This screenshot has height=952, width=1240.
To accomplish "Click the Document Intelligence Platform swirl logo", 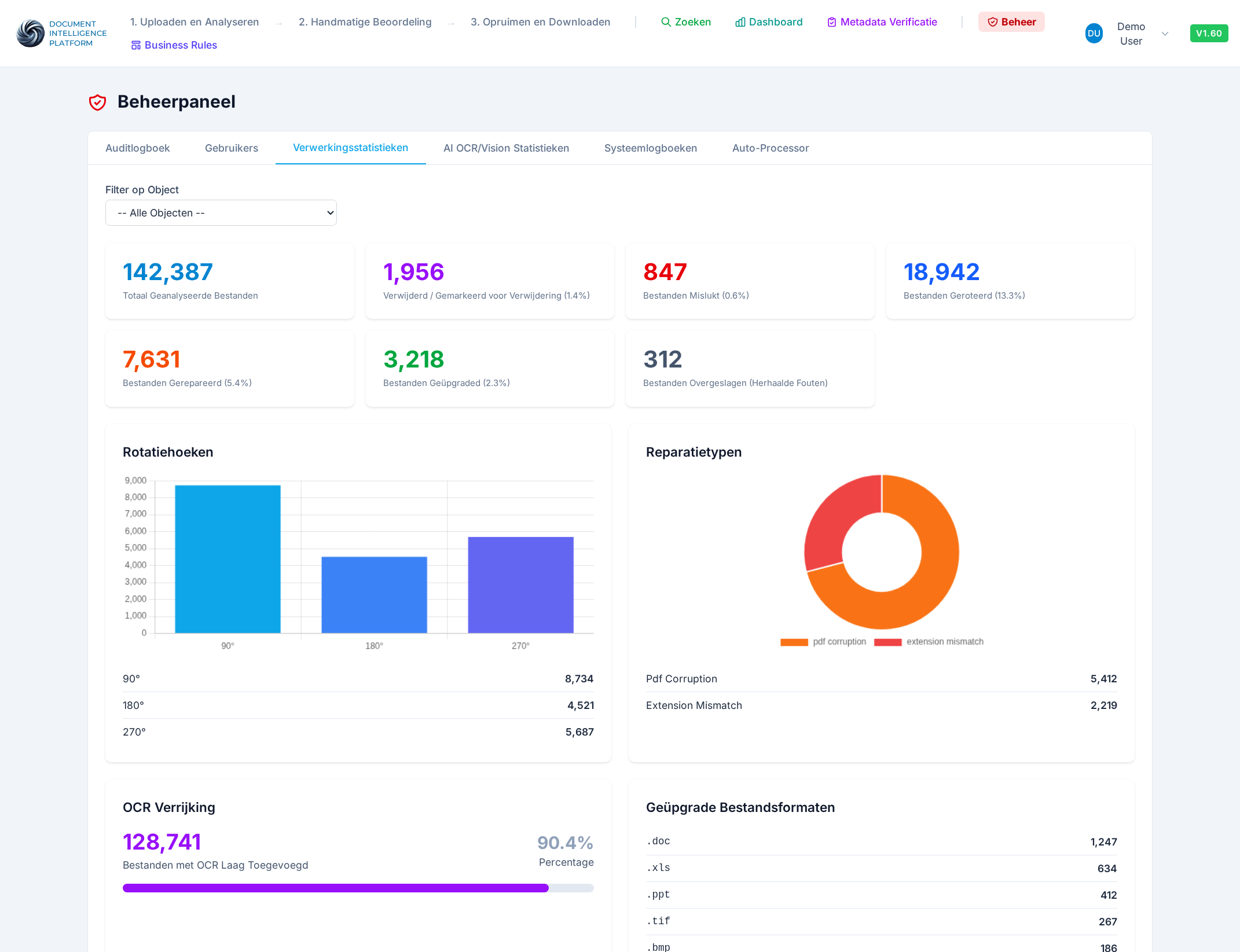I will pos(31,34).
